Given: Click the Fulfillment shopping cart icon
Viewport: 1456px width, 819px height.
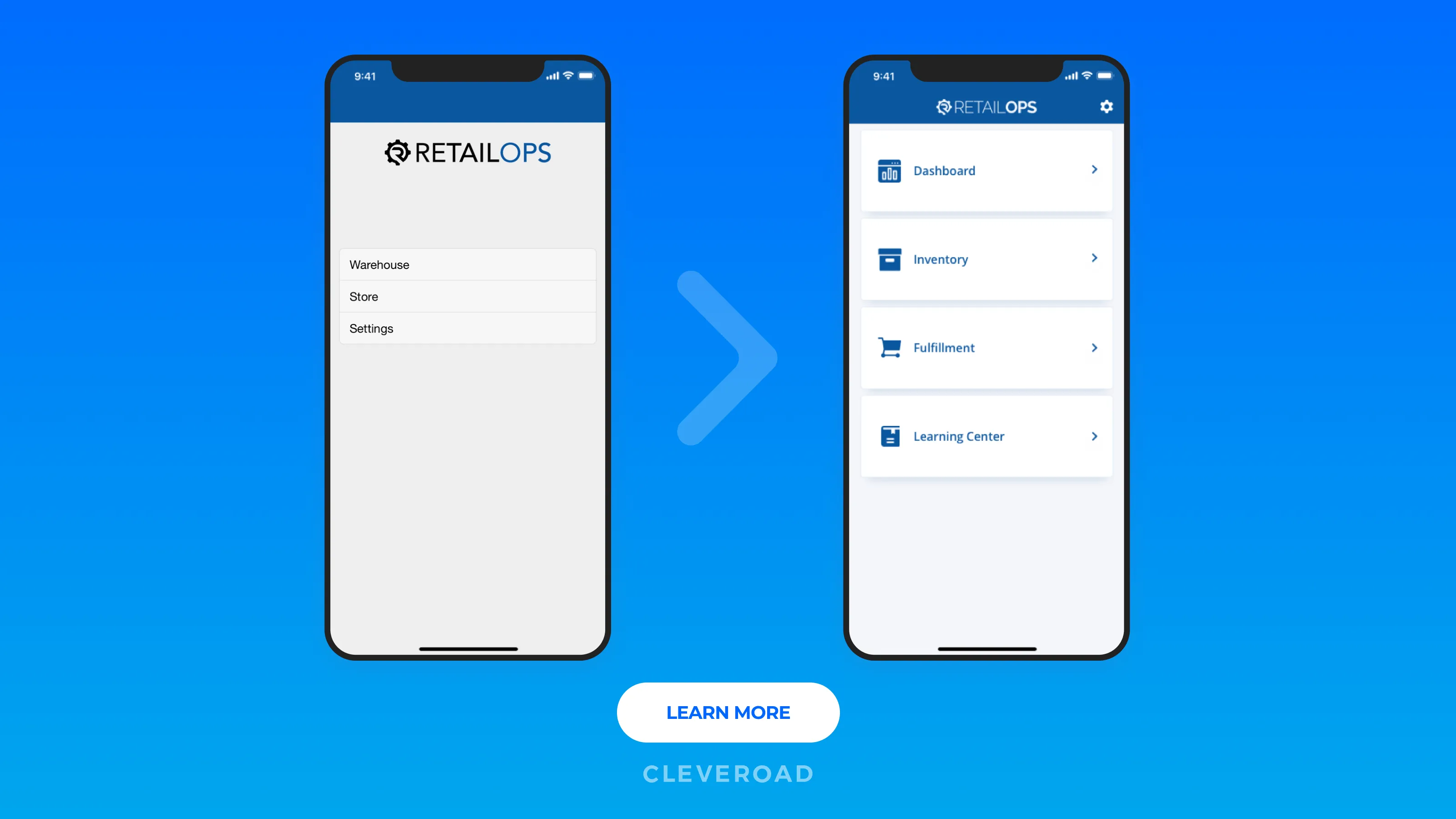Looking at the screenshot, I should (889, 347).
